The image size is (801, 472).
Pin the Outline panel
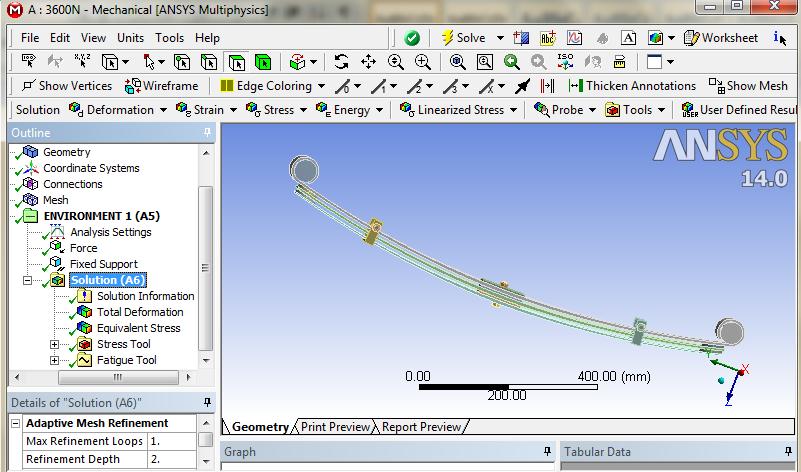(x=207, y=133)
